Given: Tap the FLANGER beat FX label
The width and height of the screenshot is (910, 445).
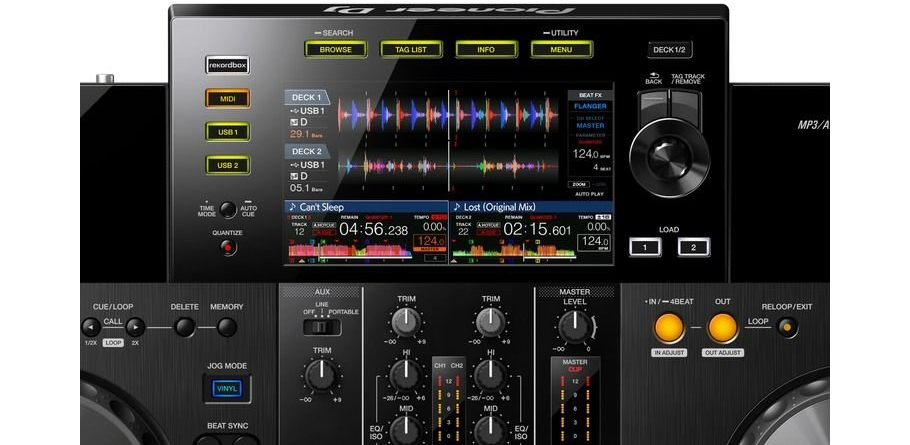Looking at the screenshot, I should 590,106.
